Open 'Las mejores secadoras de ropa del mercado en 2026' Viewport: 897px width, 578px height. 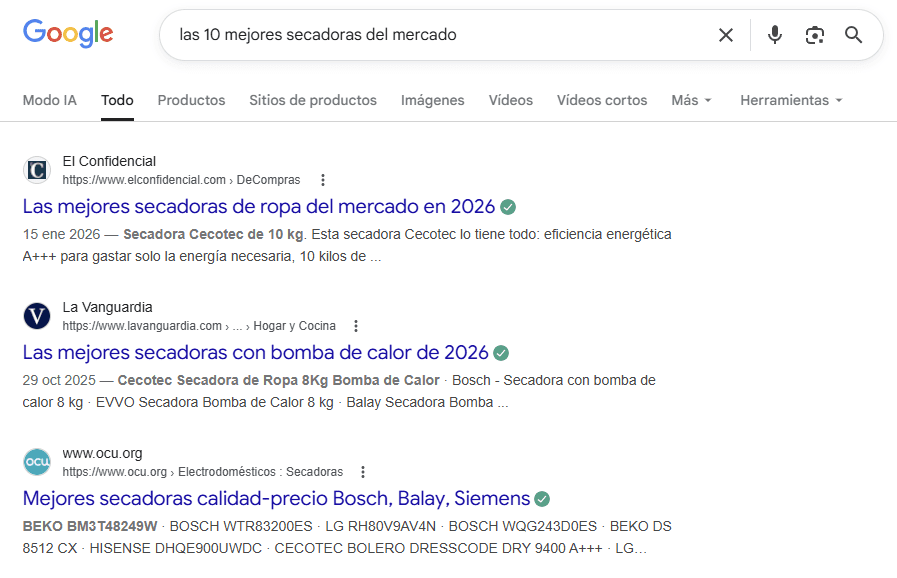[259, 206]
